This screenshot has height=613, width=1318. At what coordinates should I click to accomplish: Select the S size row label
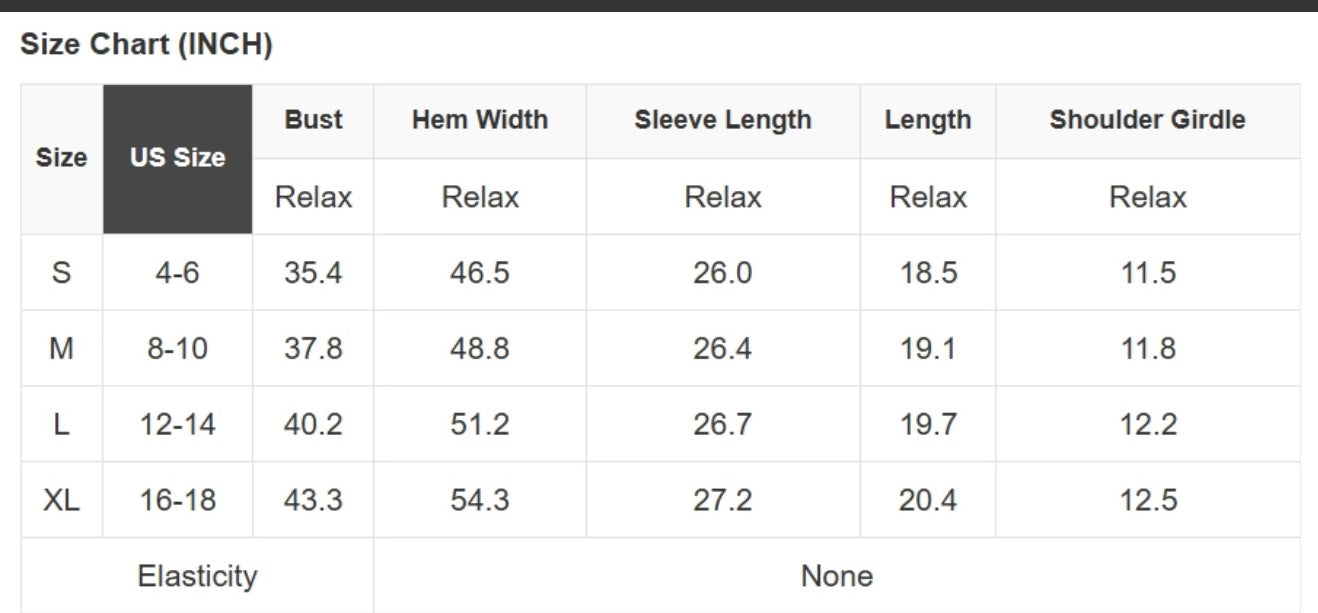pyautogui.click(x=62, y=273)
